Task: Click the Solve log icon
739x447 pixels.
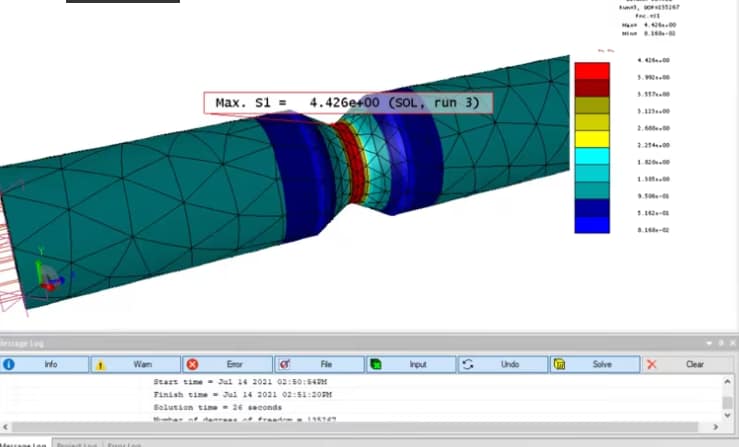Action: (559, 365)
